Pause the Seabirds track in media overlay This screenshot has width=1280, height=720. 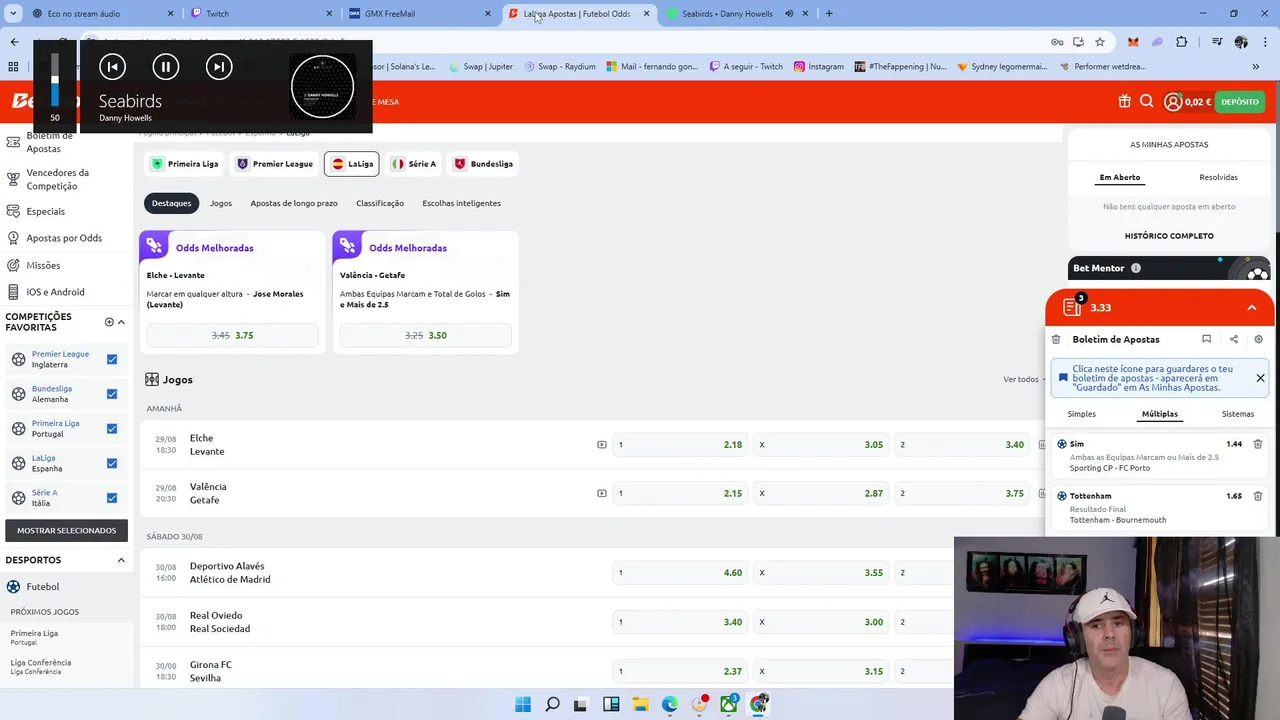pyautogui.click(x=165, y=67)
